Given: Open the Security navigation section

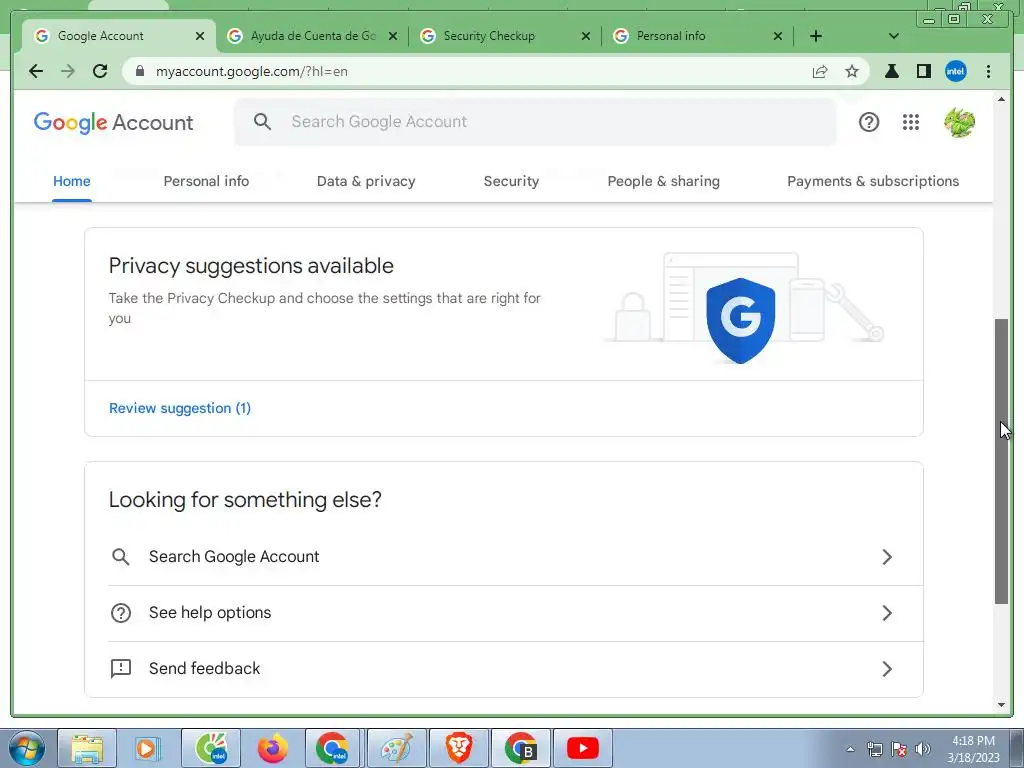Looking at the screenshot, I should point(511,182).
